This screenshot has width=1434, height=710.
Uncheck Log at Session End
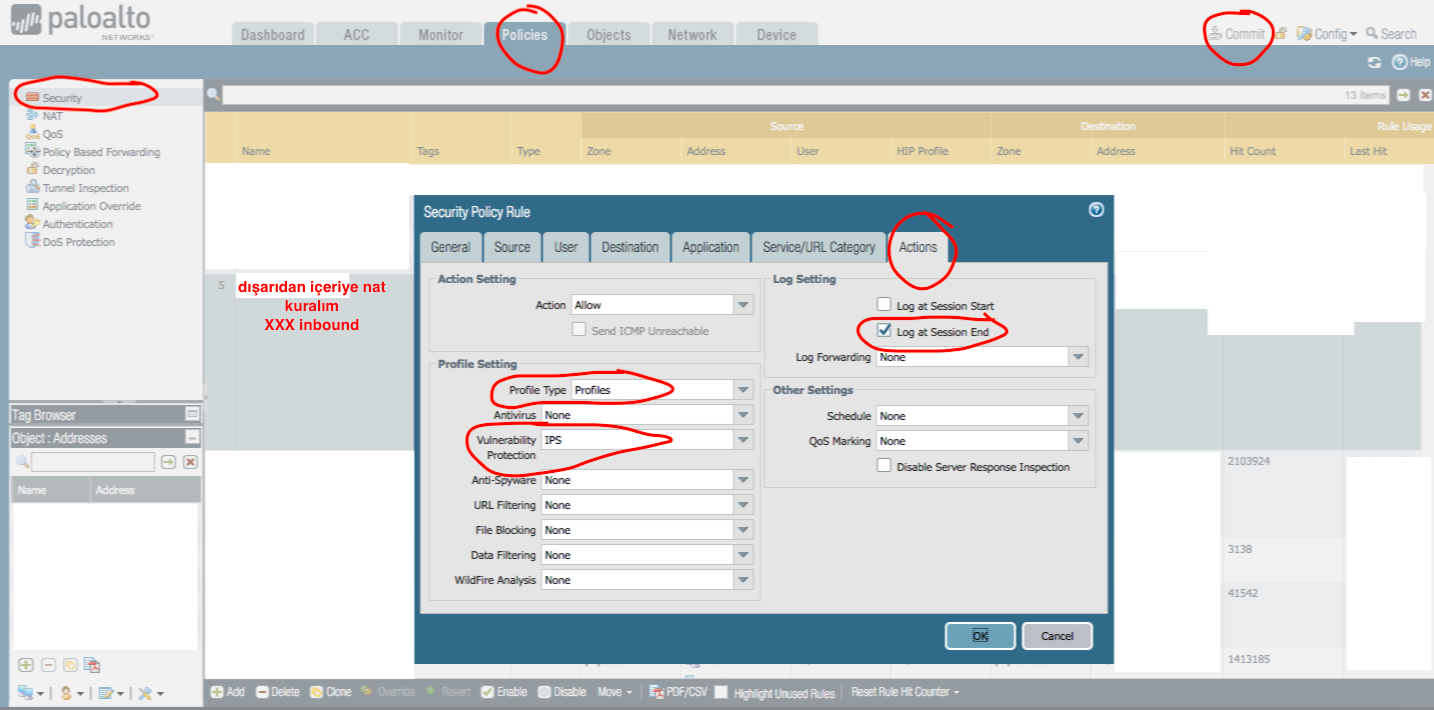pos(884,330)
